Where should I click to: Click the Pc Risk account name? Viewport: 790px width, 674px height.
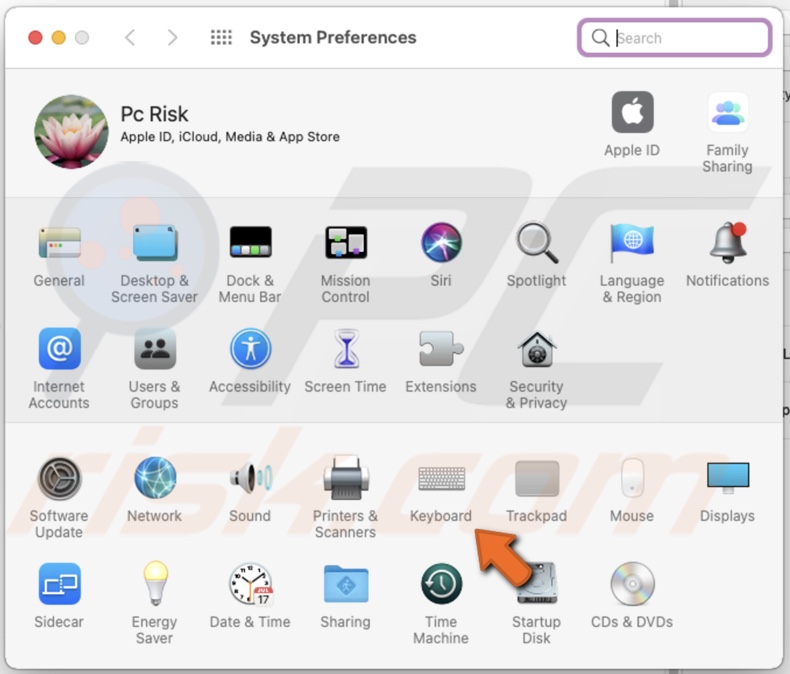(154, 114)
